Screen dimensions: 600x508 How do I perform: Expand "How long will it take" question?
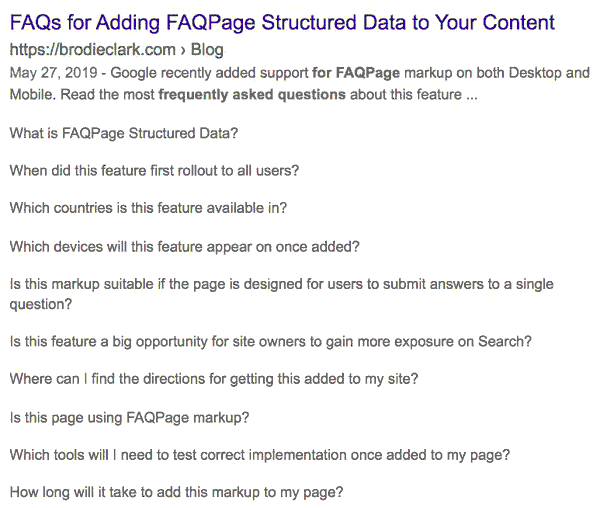(176, 492)
